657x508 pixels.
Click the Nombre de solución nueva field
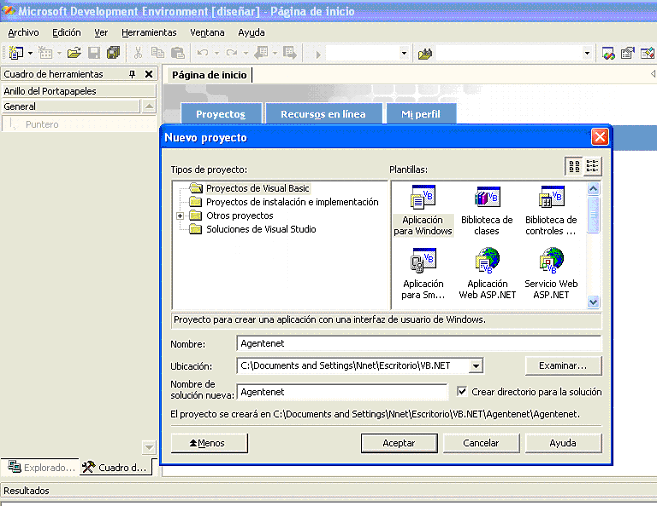[342, 392]
